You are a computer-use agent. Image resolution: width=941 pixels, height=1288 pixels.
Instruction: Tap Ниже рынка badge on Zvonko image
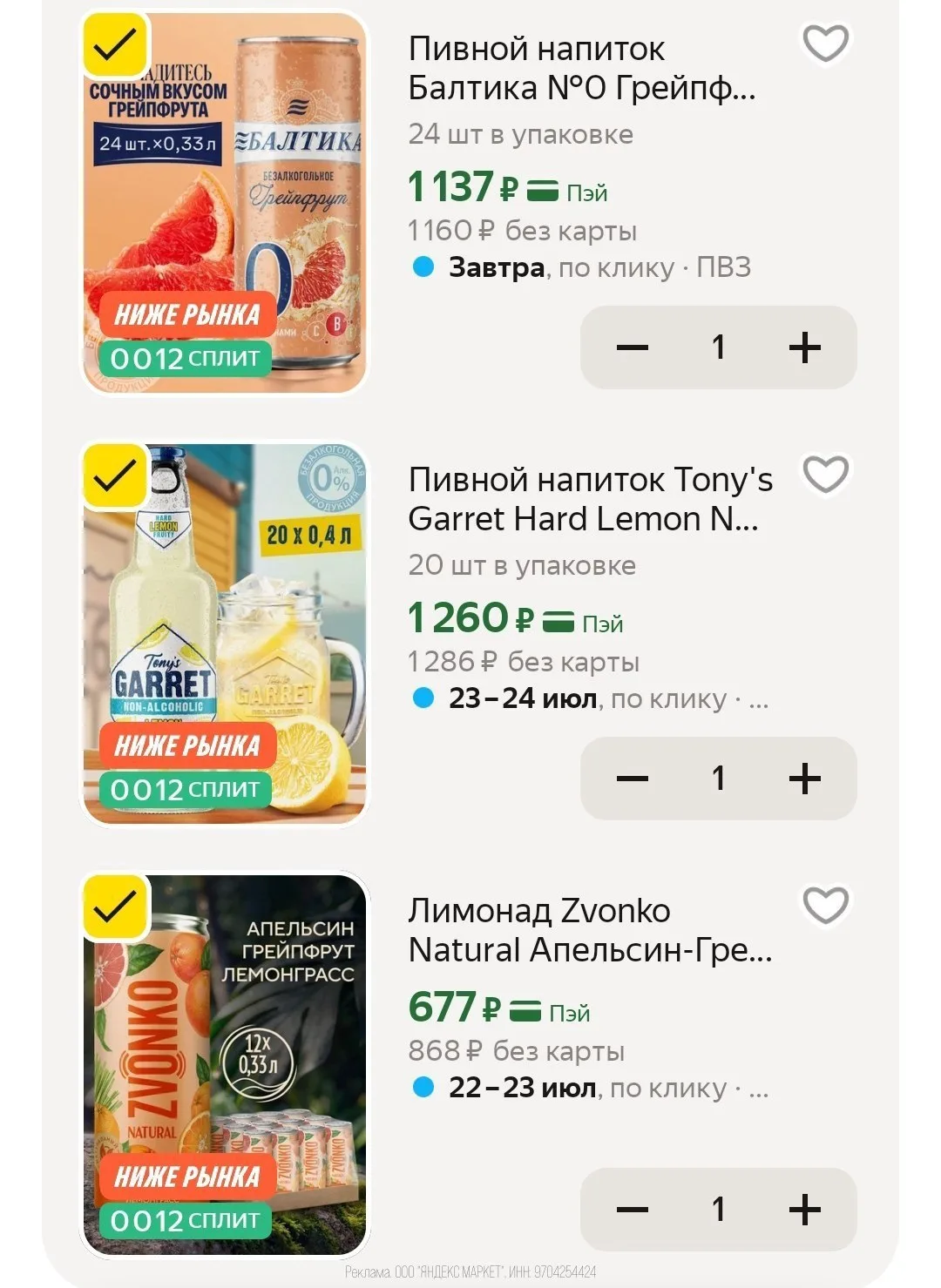(187, 1177)
